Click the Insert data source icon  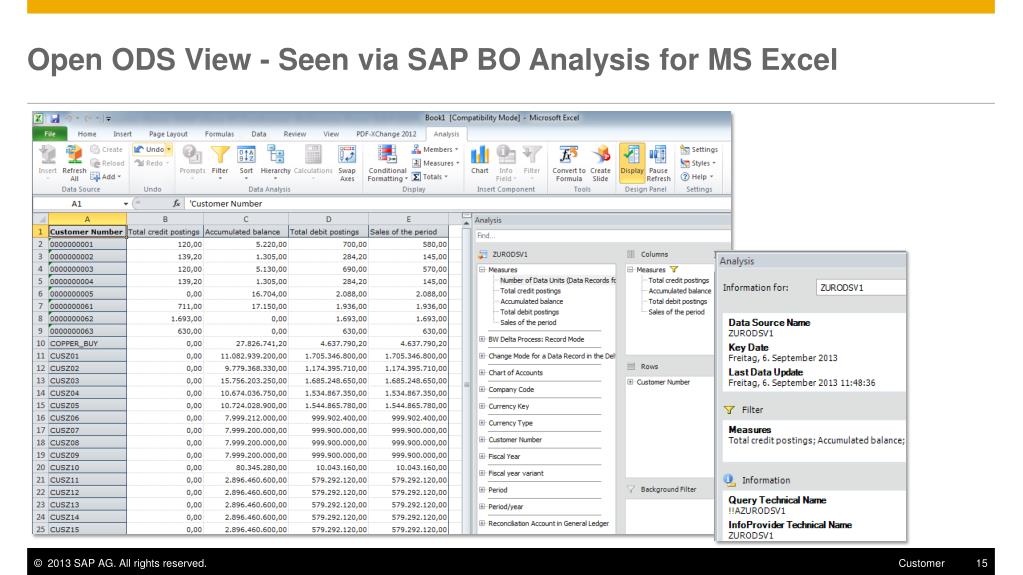(47, 161)
